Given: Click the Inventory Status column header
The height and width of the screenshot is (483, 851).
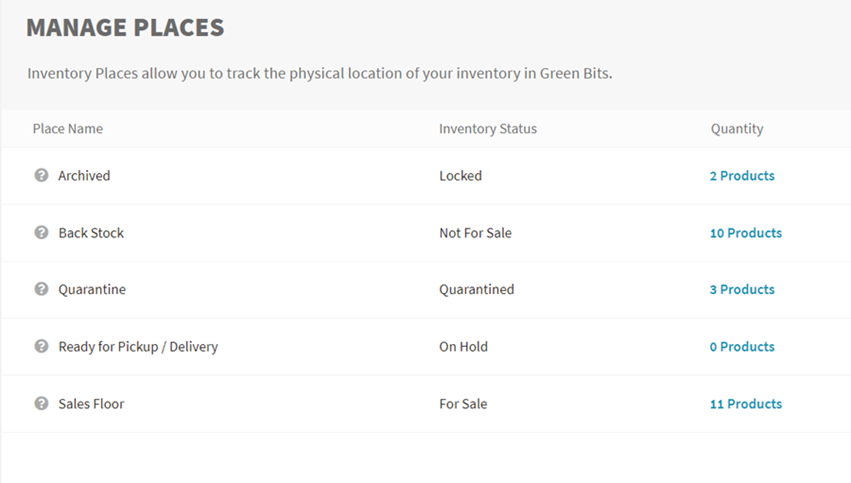Looking at the screenshot, I should (x=488, y=129).
